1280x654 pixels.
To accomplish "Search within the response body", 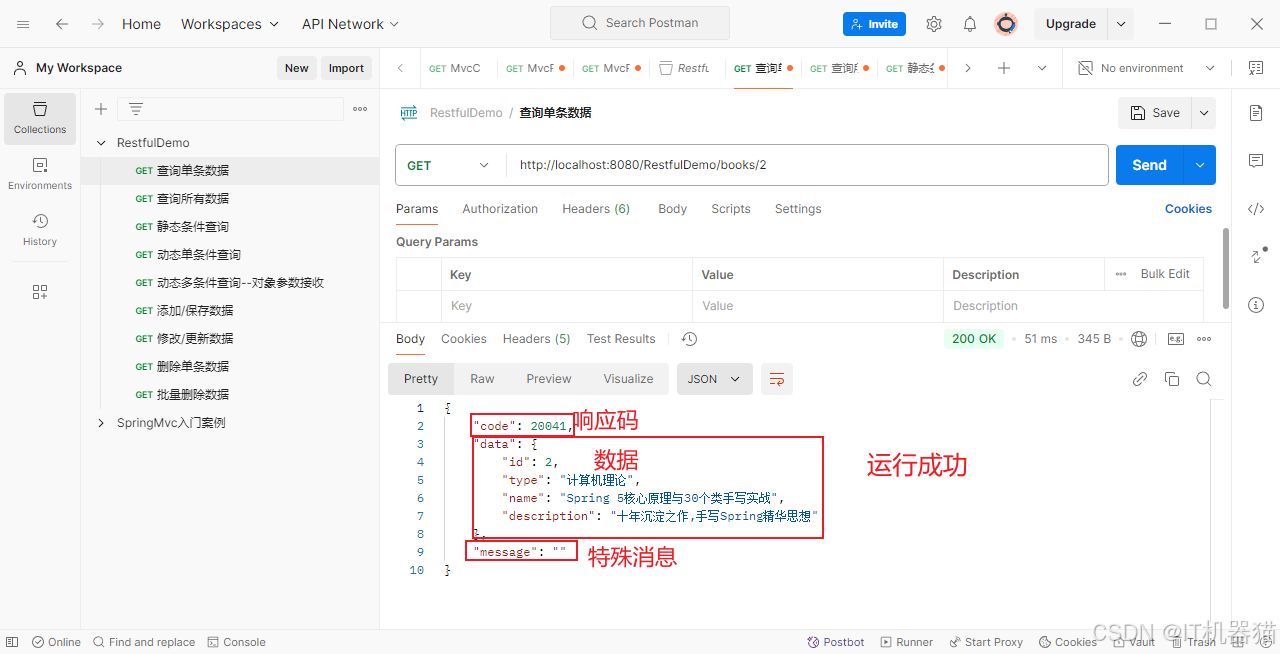I will tap(1204, 379).
